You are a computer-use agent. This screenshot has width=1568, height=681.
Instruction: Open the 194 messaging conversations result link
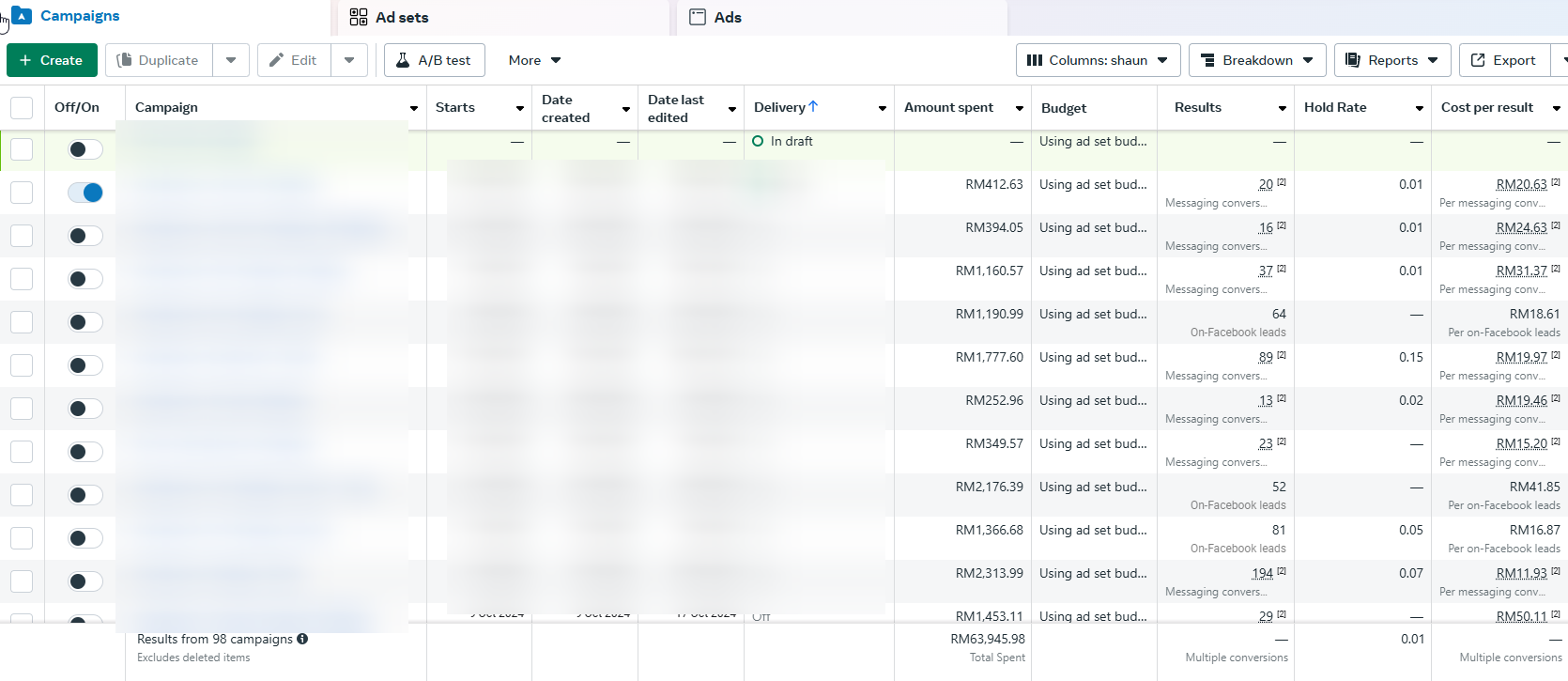click(x=1262, y=573)
